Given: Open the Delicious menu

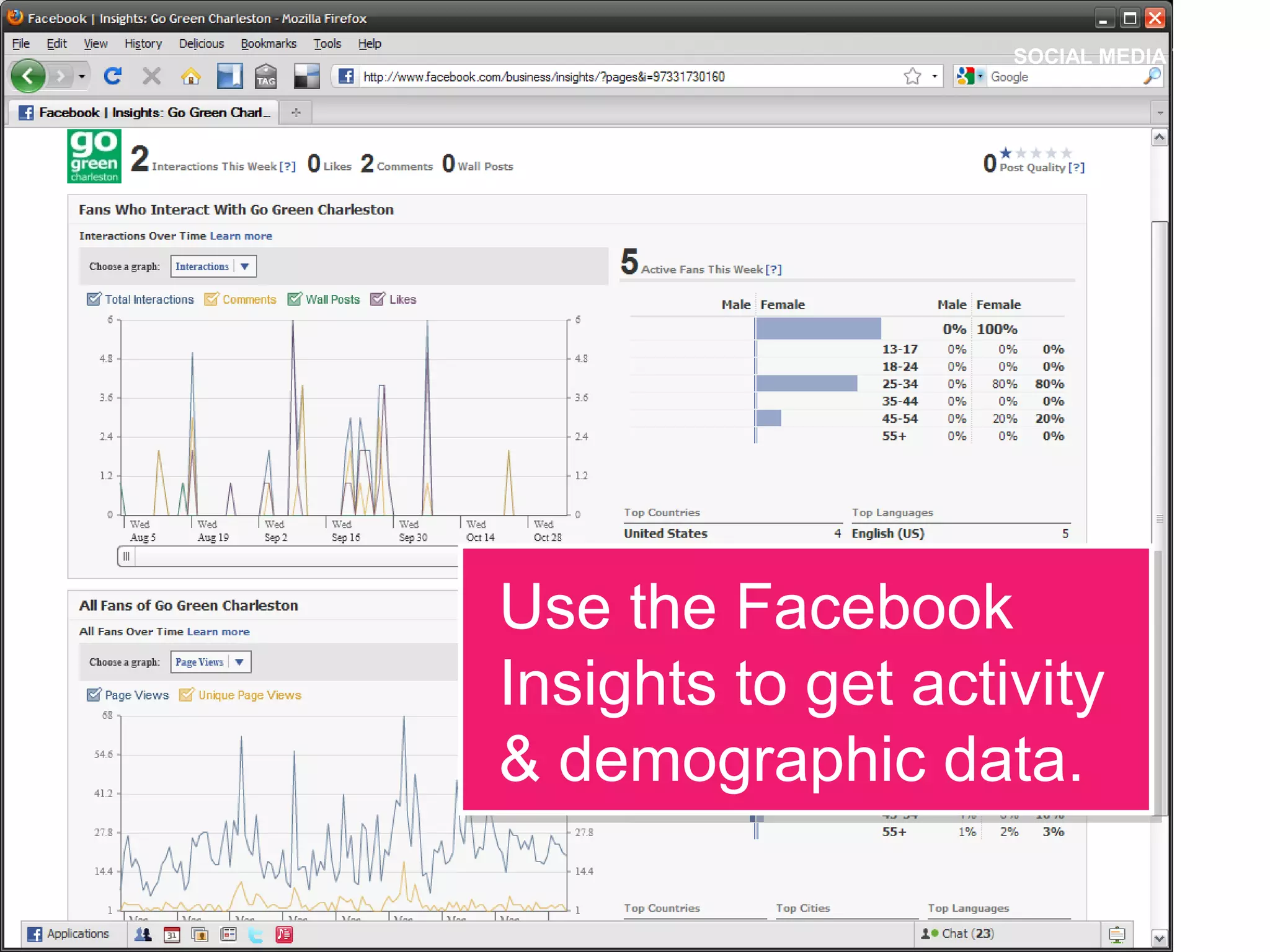Looking at the screenshot, I should pyautogui.click(x=202, y=43).
